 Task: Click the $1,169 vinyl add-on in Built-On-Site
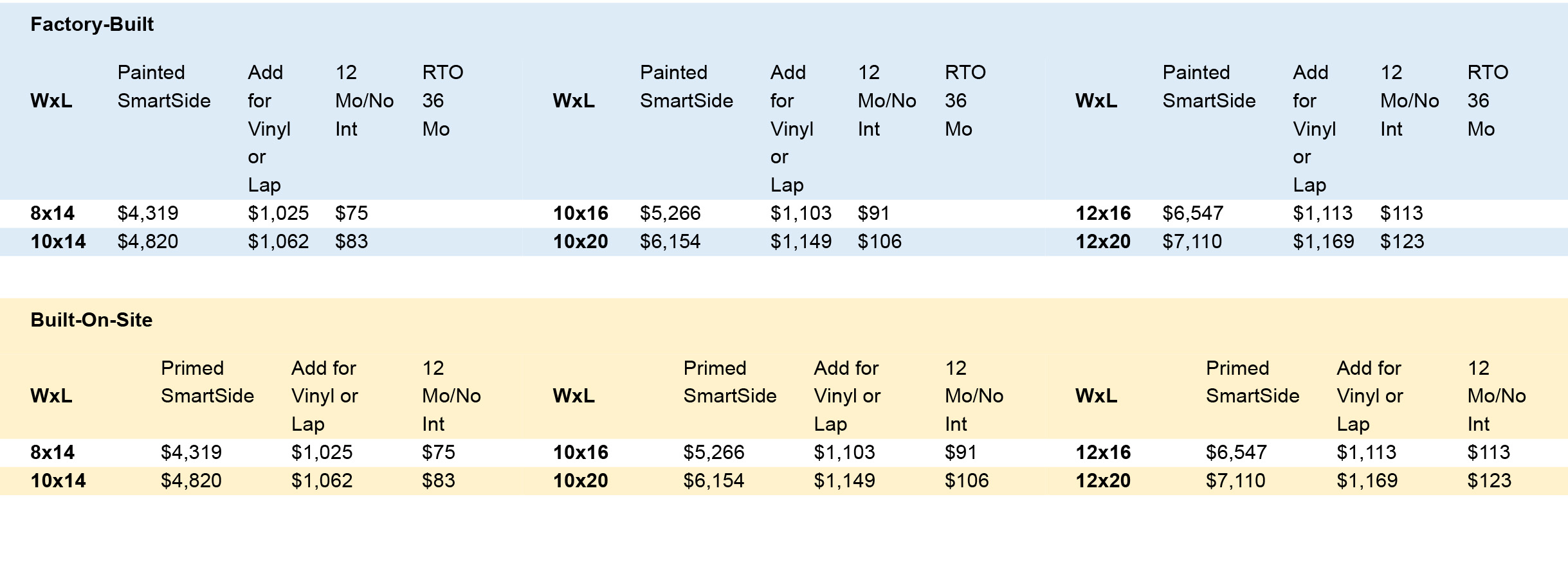(x=1367, y=481)
